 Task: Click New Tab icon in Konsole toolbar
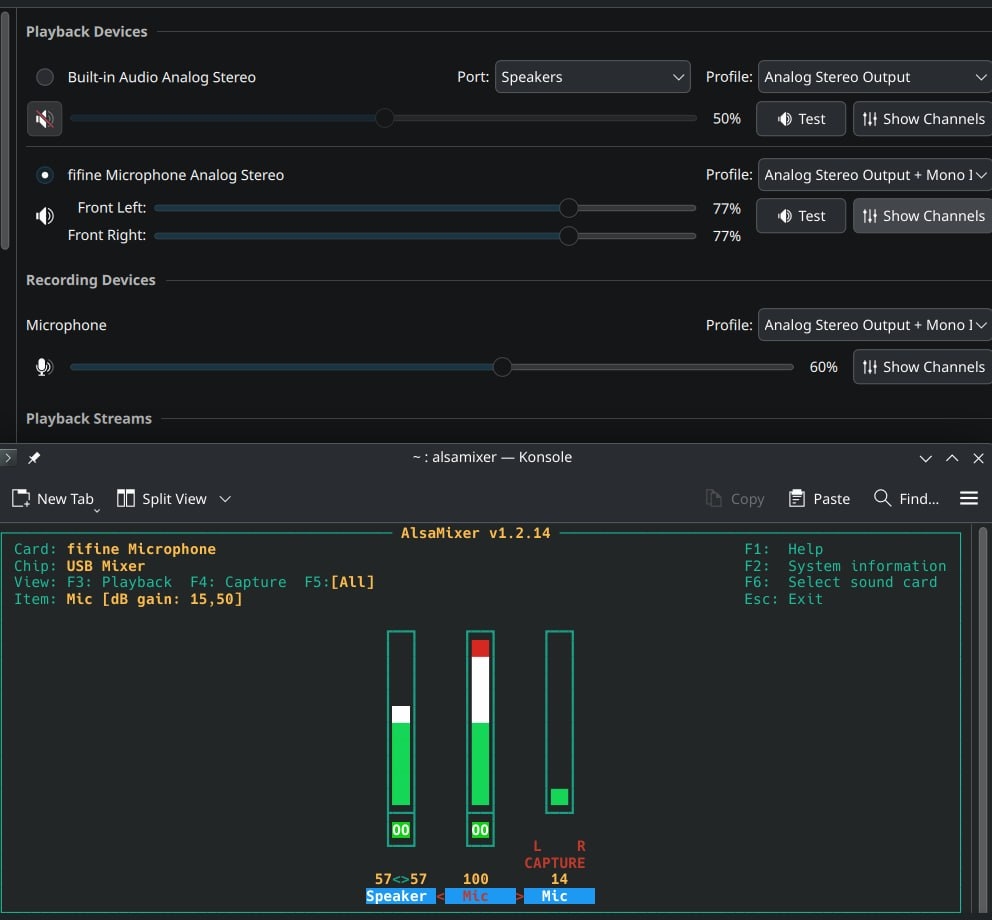point(21,499)
